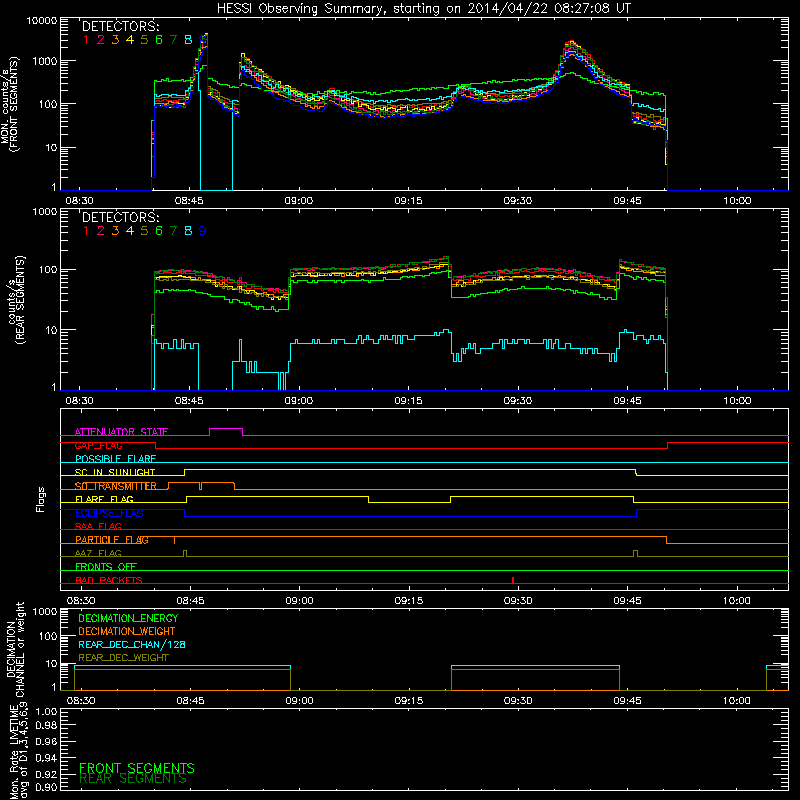Select orange detector 3 in rear segments legend
Screen dimensions: 800x800
(x=115, y=231)
